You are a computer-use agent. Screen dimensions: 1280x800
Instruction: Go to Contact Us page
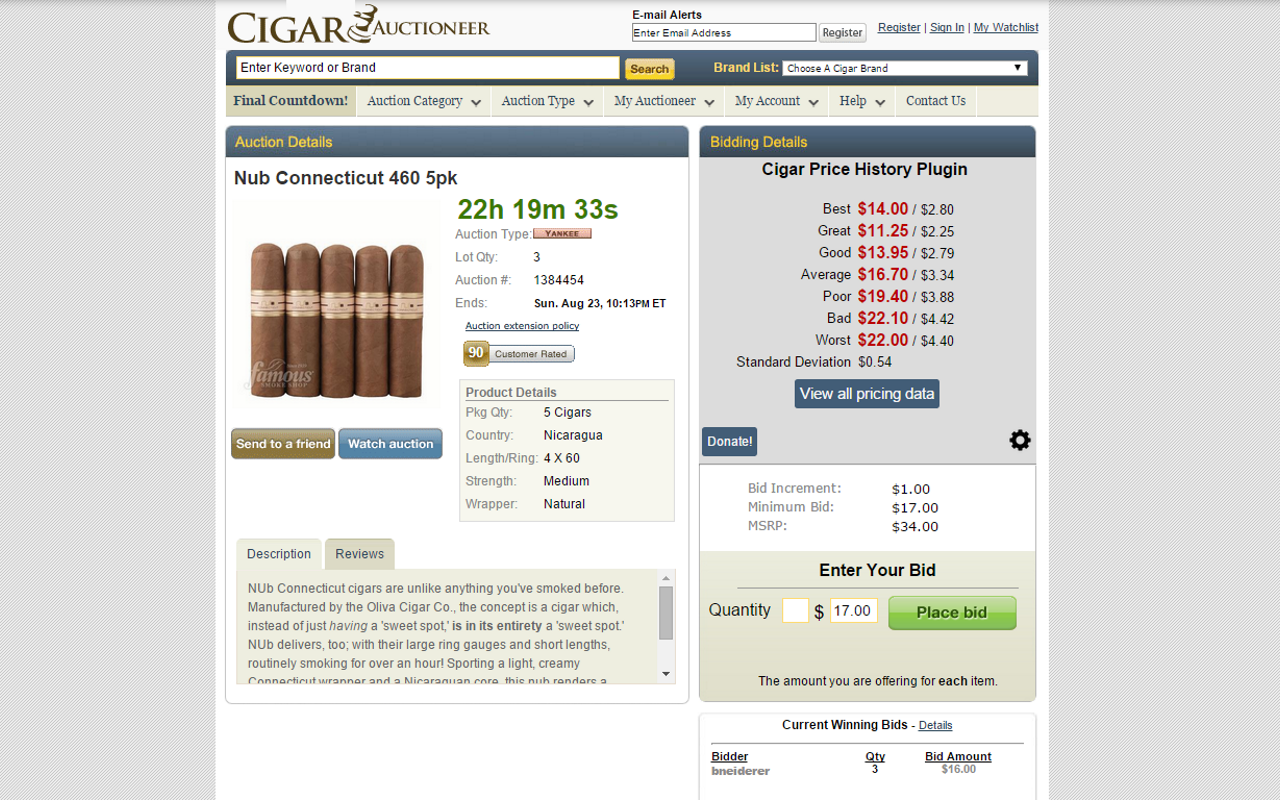point(936,101)
